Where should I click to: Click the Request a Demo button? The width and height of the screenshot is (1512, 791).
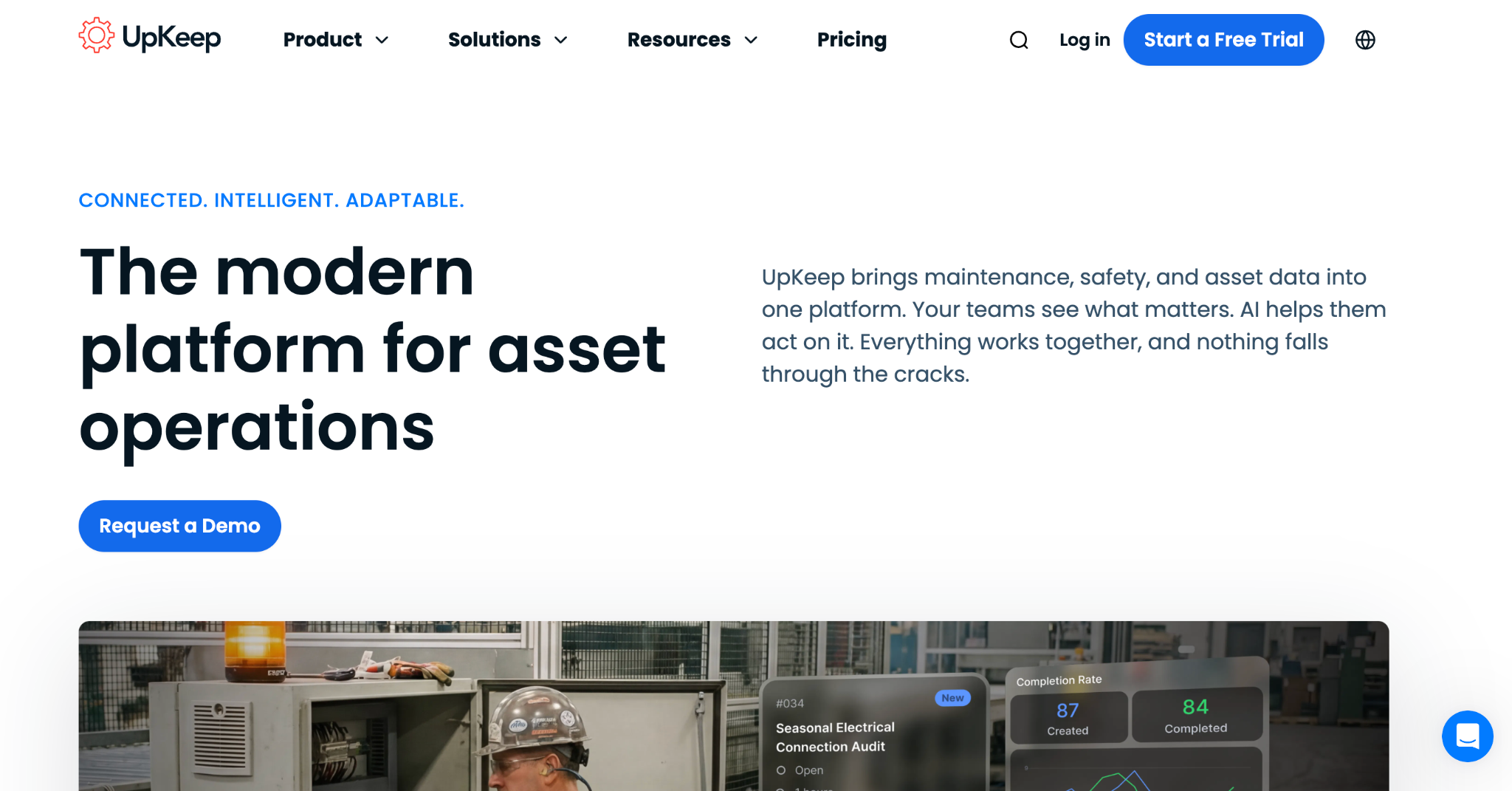179,526
